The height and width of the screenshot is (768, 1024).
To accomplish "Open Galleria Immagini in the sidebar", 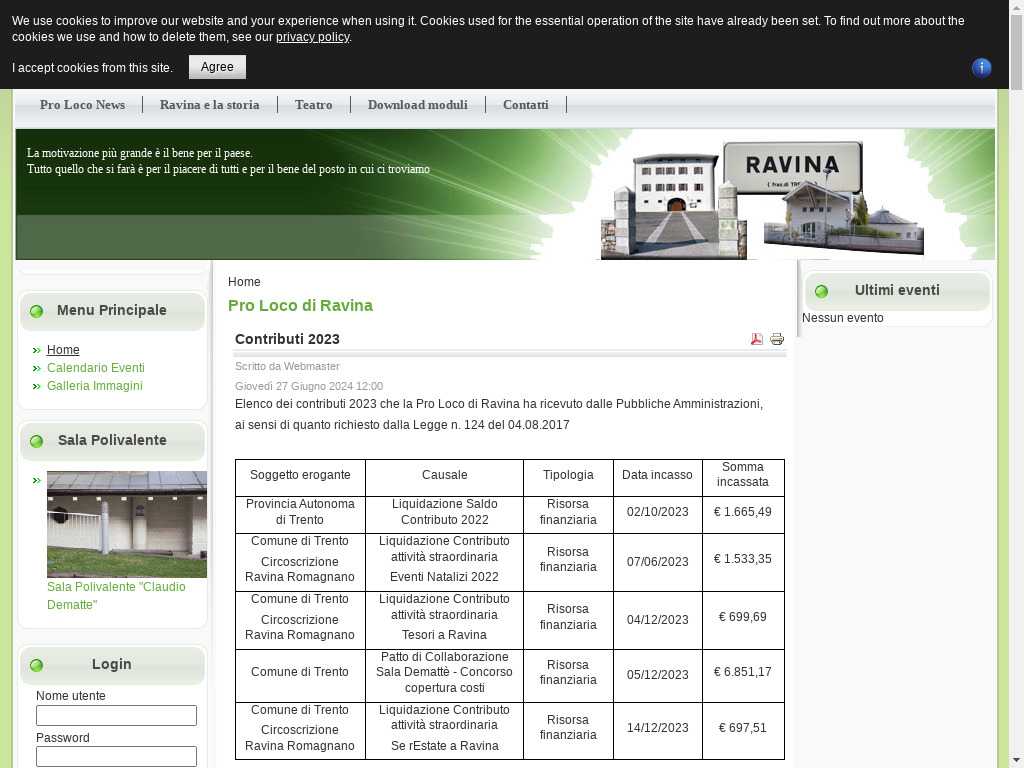I will (95, 386).
